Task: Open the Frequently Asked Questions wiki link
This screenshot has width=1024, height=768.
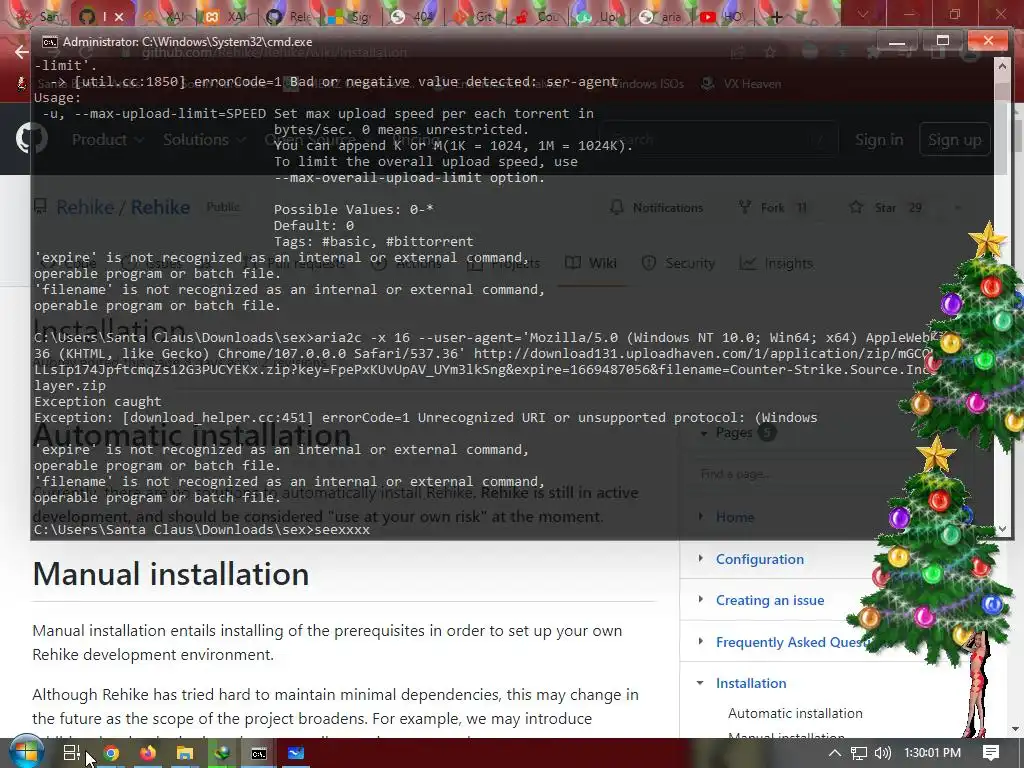Action: [793, 642]
